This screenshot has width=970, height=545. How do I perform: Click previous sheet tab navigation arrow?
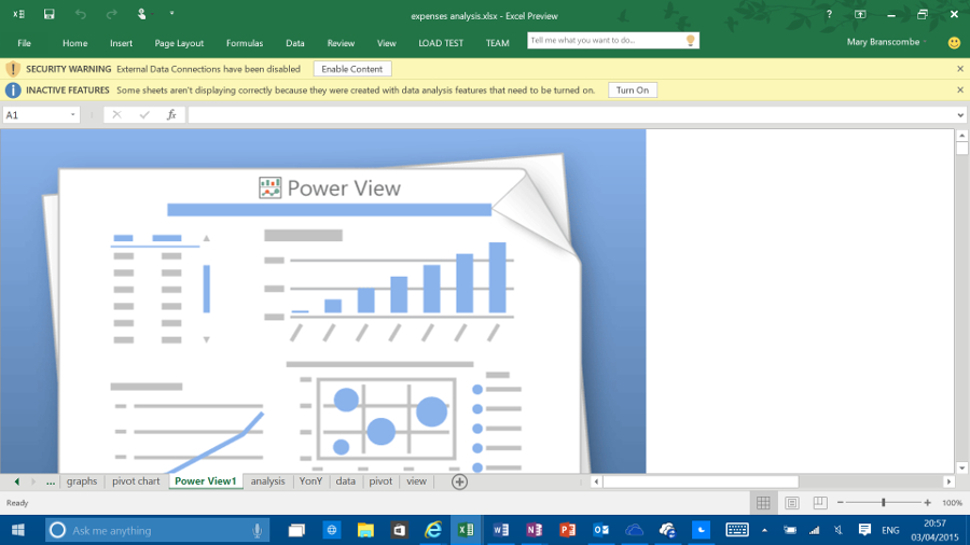point(17,481)
